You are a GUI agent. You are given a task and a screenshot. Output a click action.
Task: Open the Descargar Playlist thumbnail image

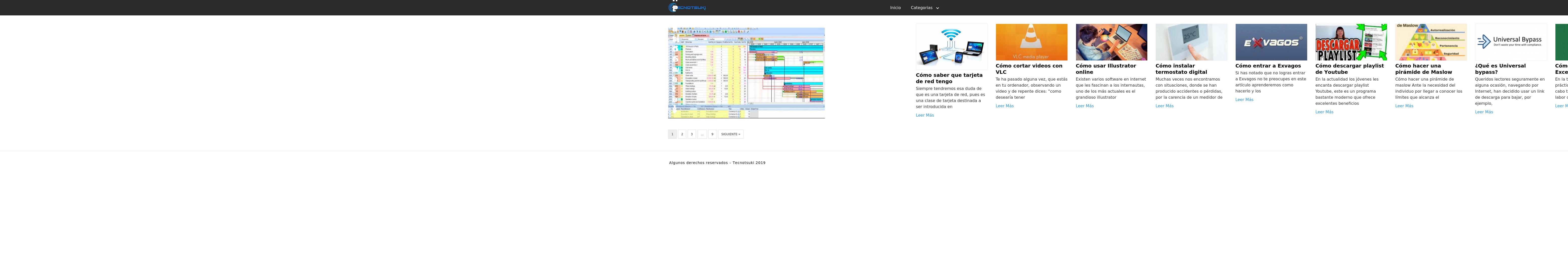click(x=1351, y=43)
